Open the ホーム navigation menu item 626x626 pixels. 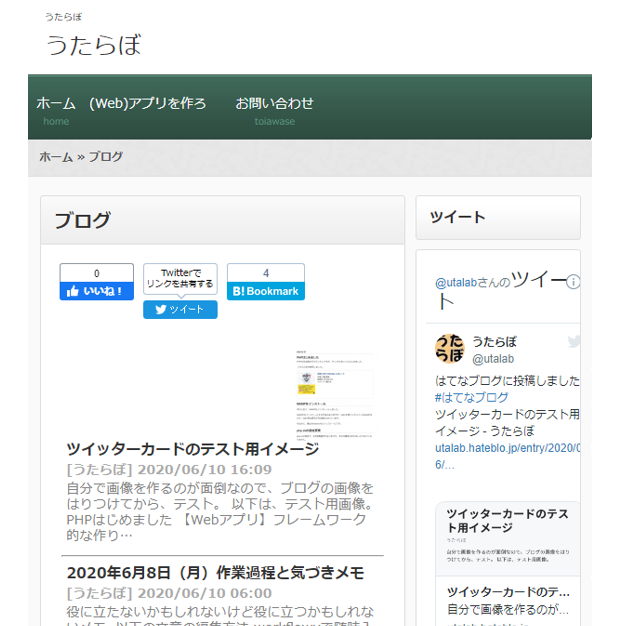[x=56, y=103]
